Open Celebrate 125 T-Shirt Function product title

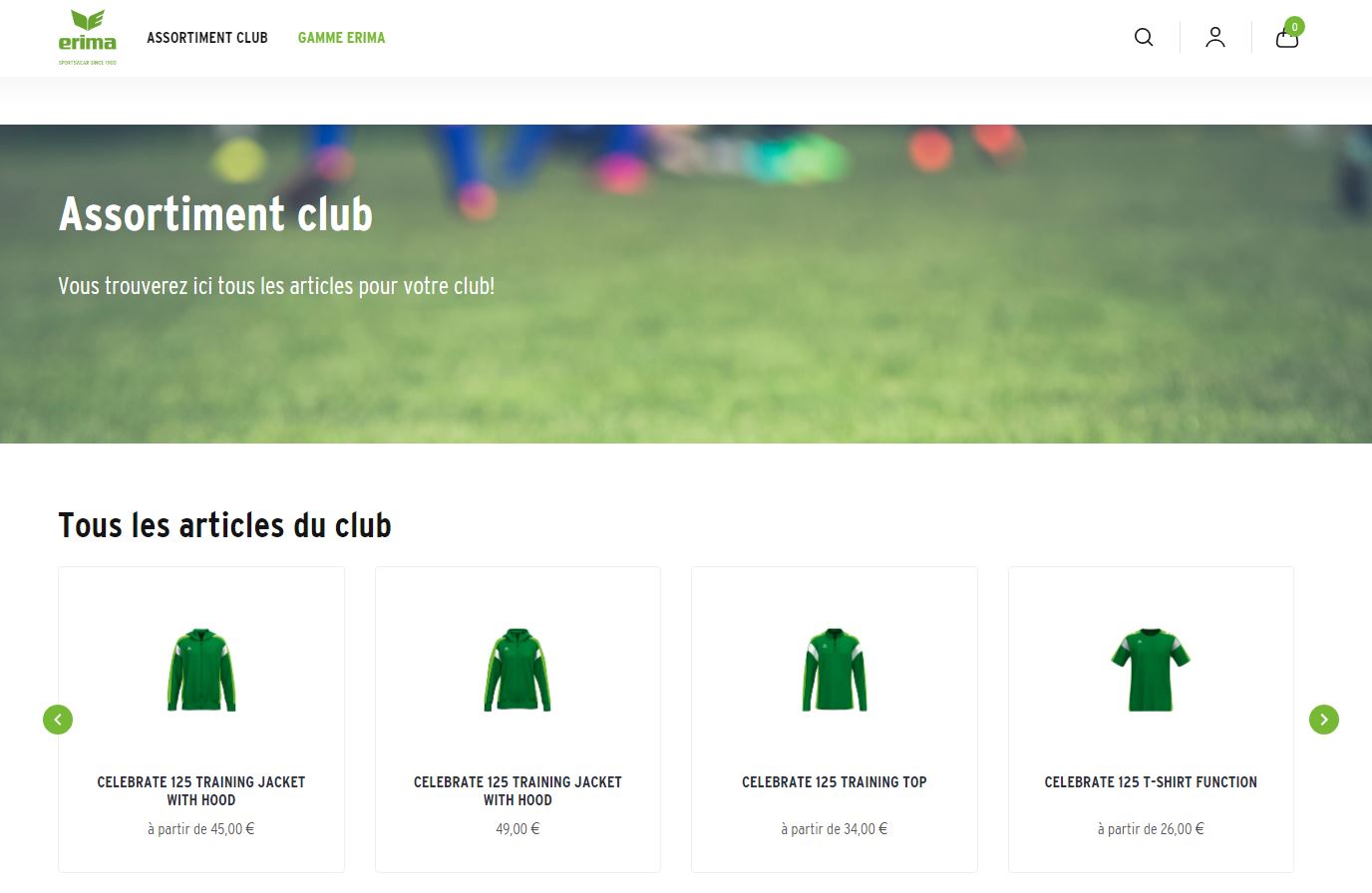coord(1151,782)
